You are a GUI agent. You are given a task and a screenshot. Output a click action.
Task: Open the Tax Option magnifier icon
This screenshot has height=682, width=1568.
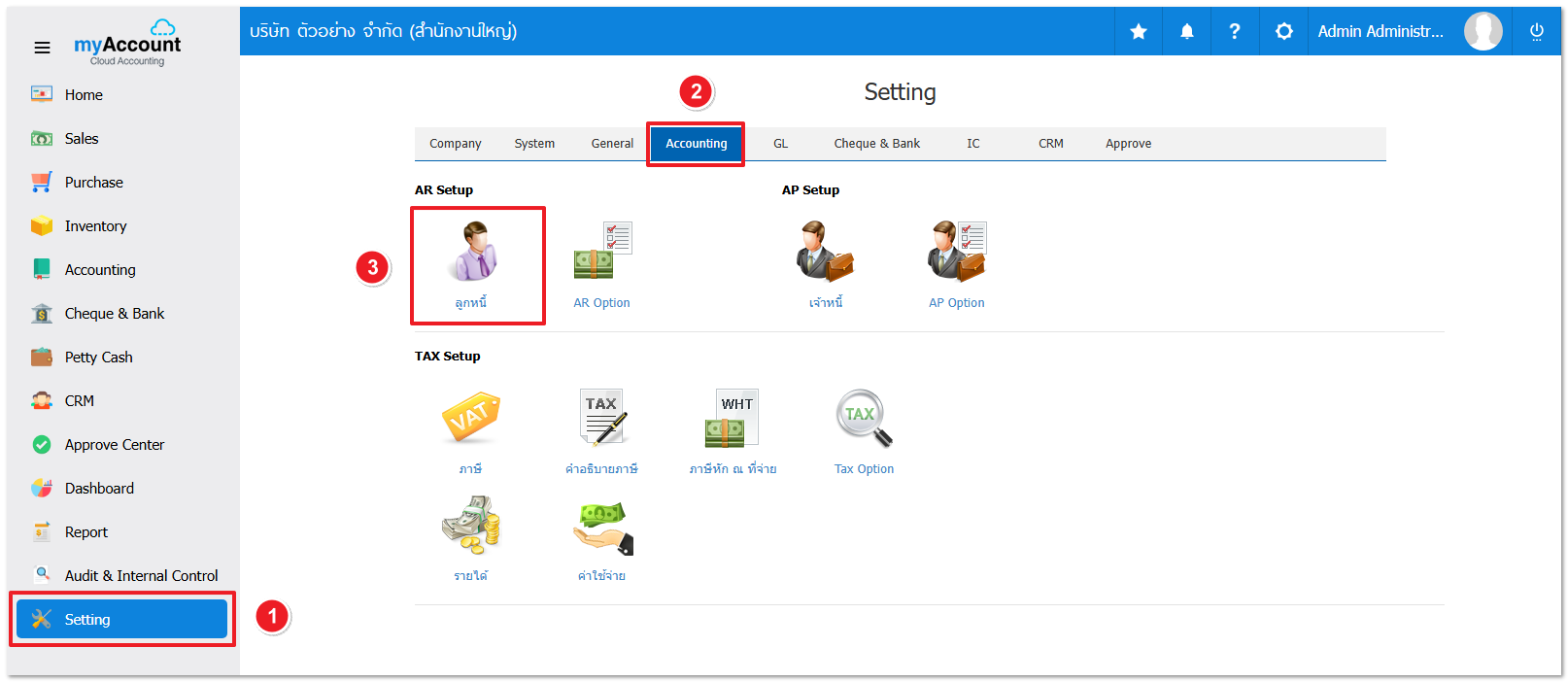864,419
